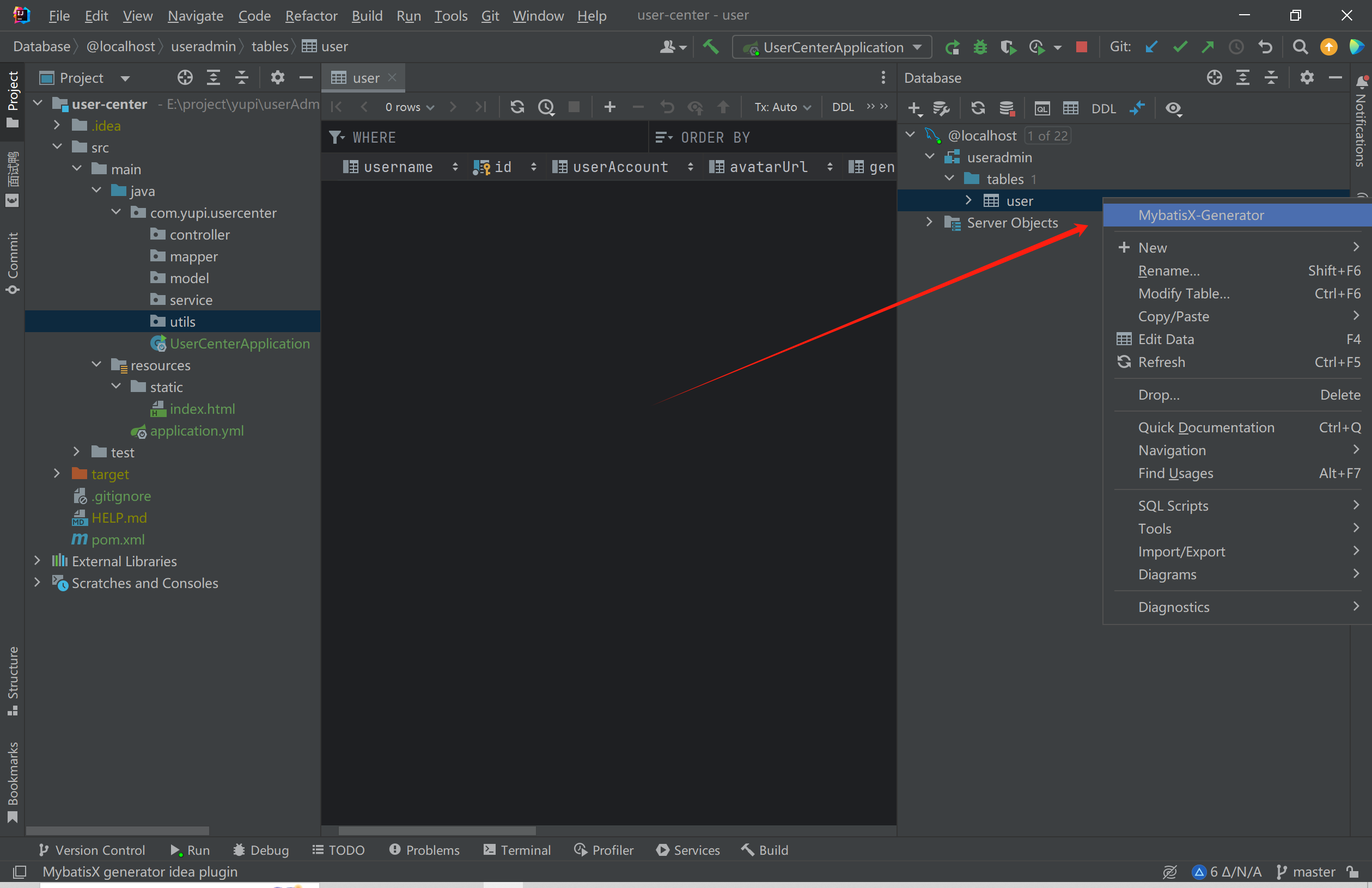The height and width of the screenshot is (888, 1372).
Task: Toggle the Database view options eye icon
Action: click(1173, 108)
